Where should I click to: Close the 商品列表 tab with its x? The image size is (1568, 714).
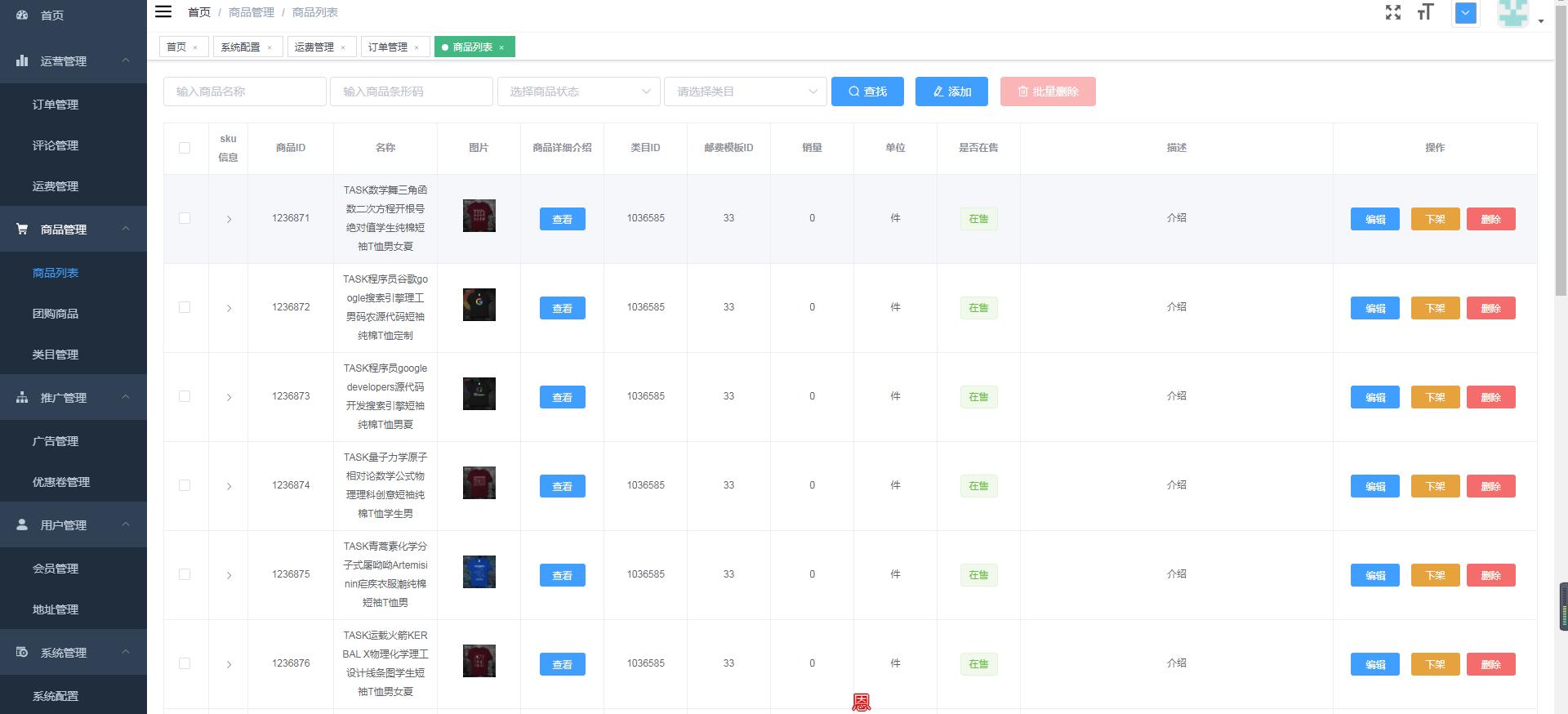(x=501, y=47)
